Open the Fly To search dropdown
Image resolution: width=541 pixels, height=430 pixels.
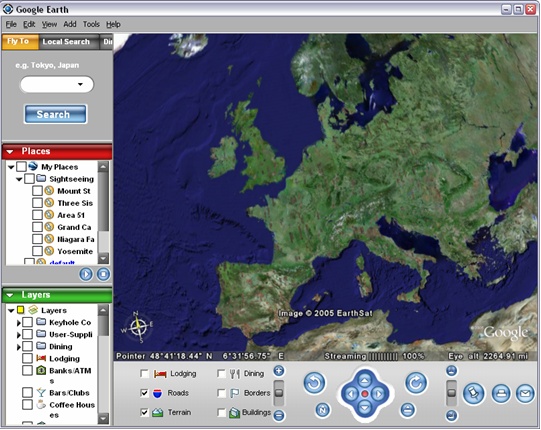(x=80, y=84)
